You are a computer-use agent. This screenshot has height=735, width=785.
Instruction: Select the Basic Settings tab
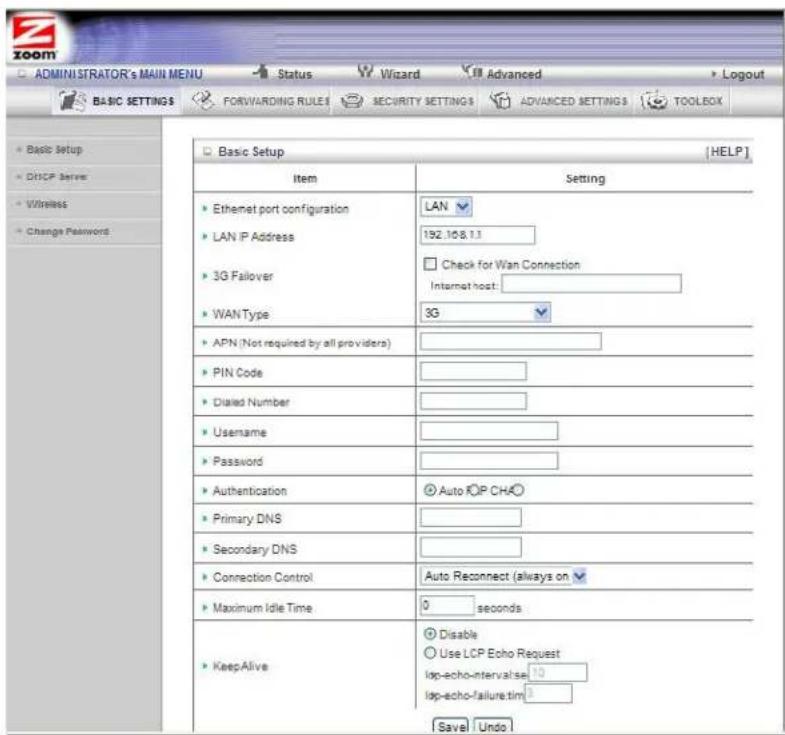(x=133, y=101)
